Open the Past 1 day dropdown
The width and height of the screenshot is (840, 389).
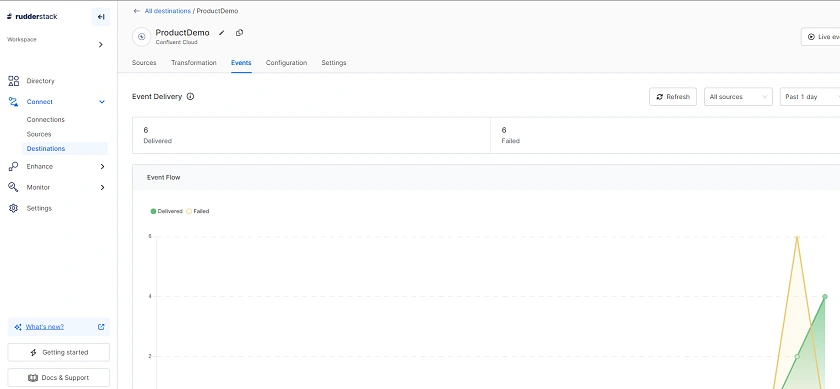[810, 96]
